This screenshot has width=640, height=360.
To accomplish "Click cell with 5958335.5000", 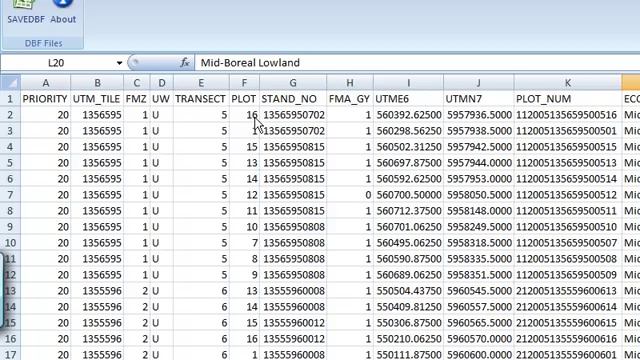I will pyautogui.click(x=478, y=259).
